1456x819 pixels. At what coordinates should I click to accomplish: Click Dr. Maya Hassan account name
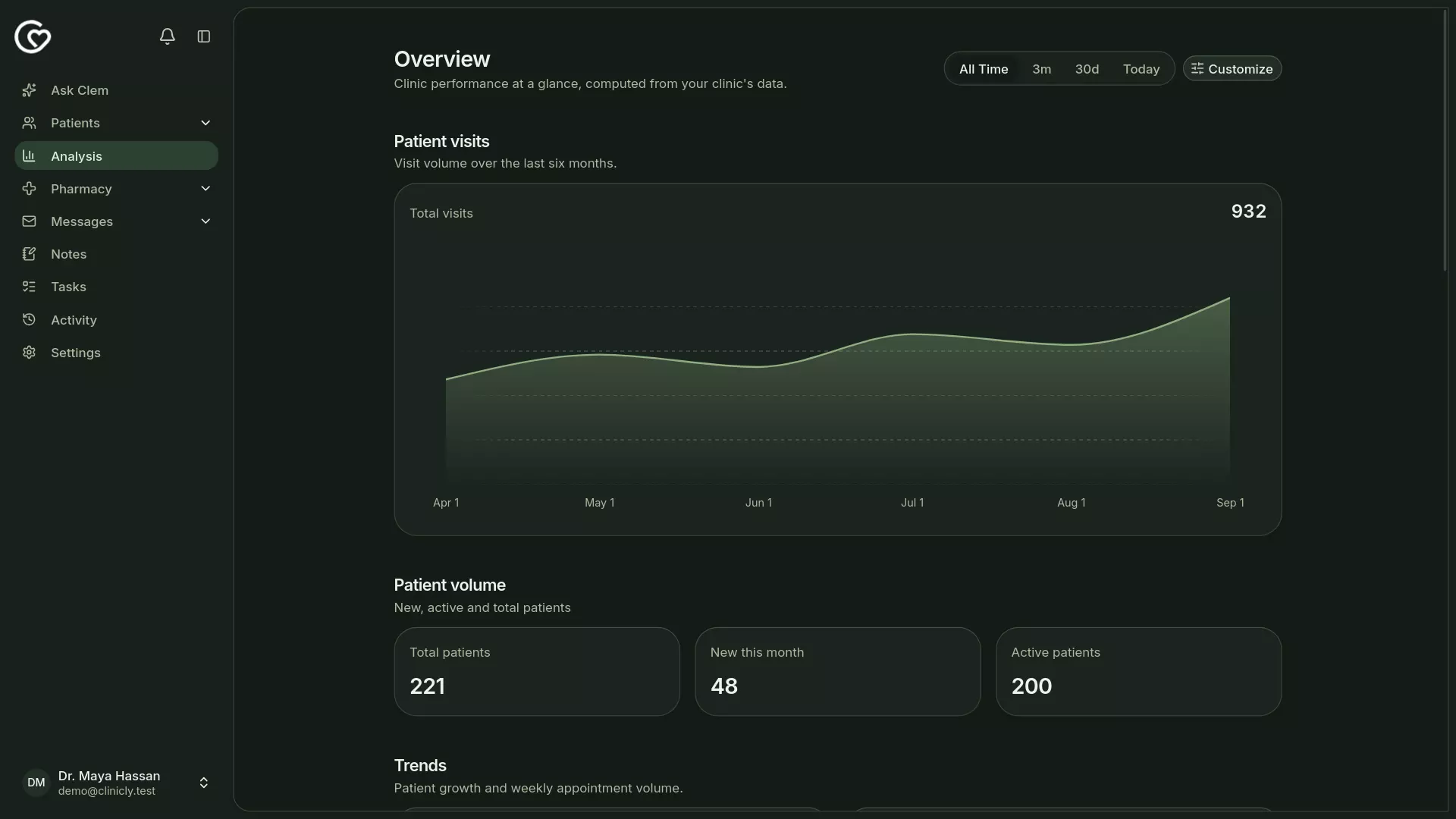(109, 776)
